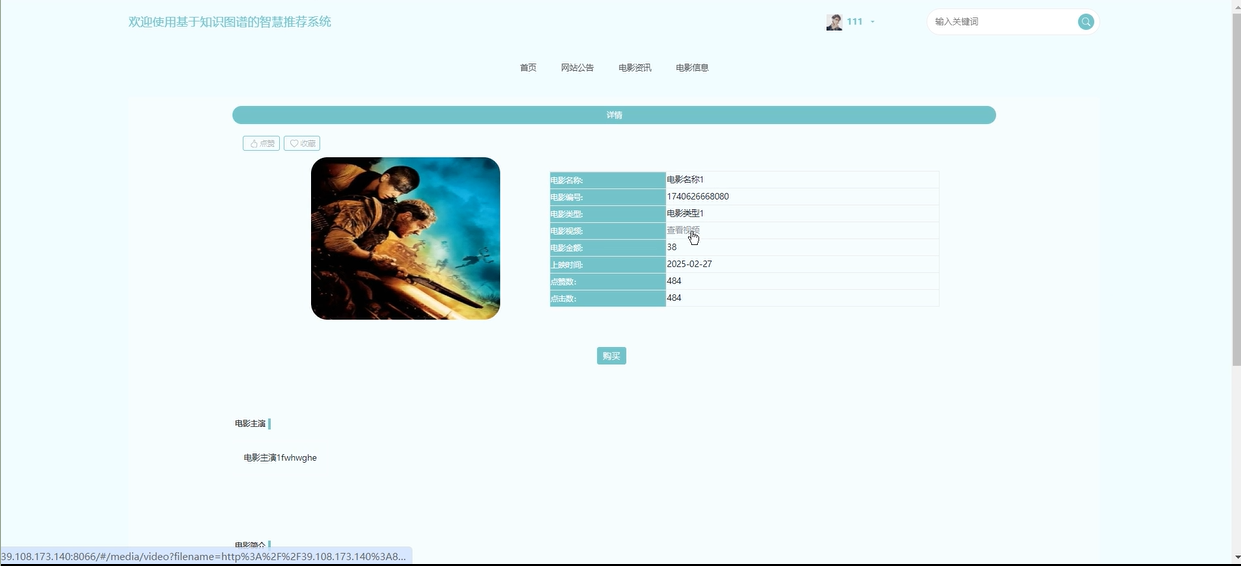
Task: Select the amount value 38
Action: pyautogui.click(x=672, y=247)
